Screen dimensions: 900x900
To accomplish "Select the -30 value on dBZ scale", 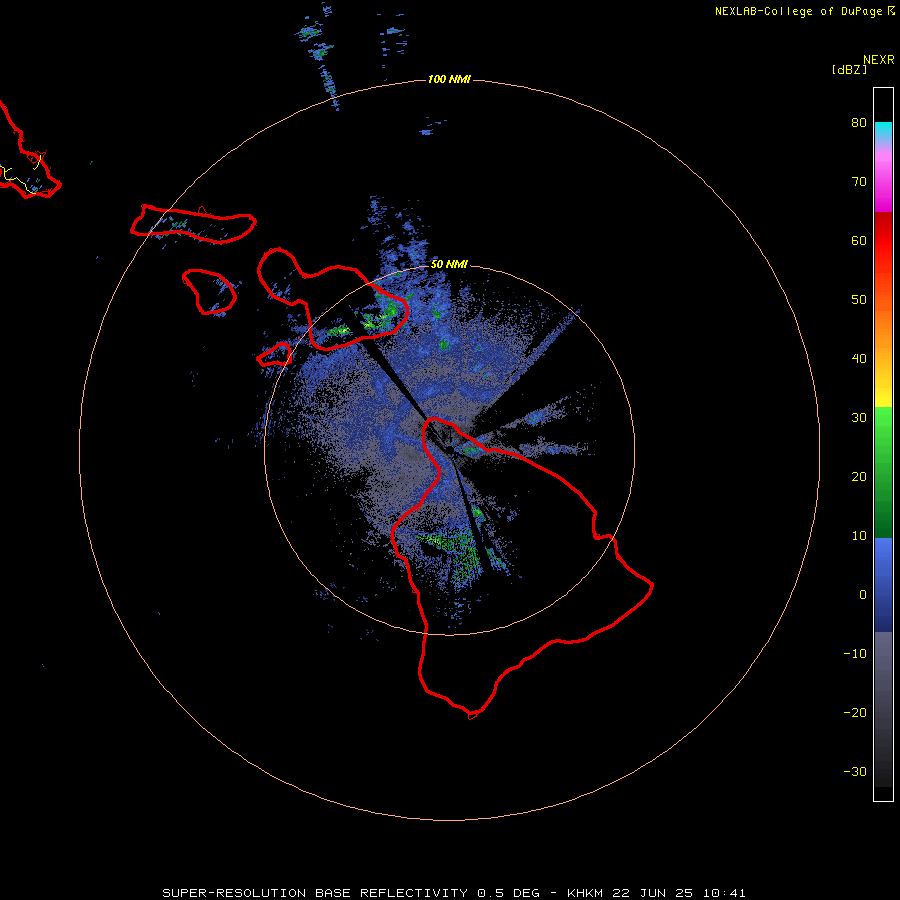I will point(855,772).
